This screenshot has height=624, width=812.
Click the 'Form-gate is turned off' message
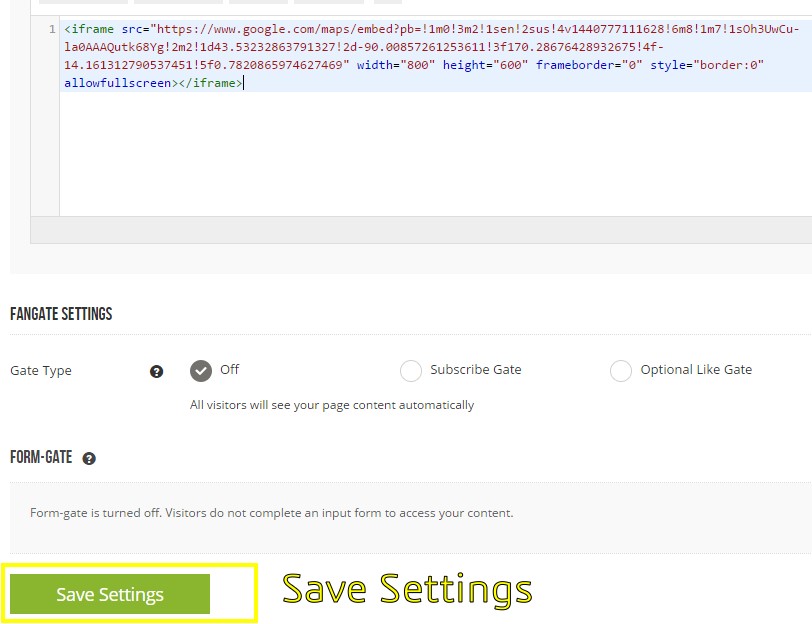coord(271,513)
